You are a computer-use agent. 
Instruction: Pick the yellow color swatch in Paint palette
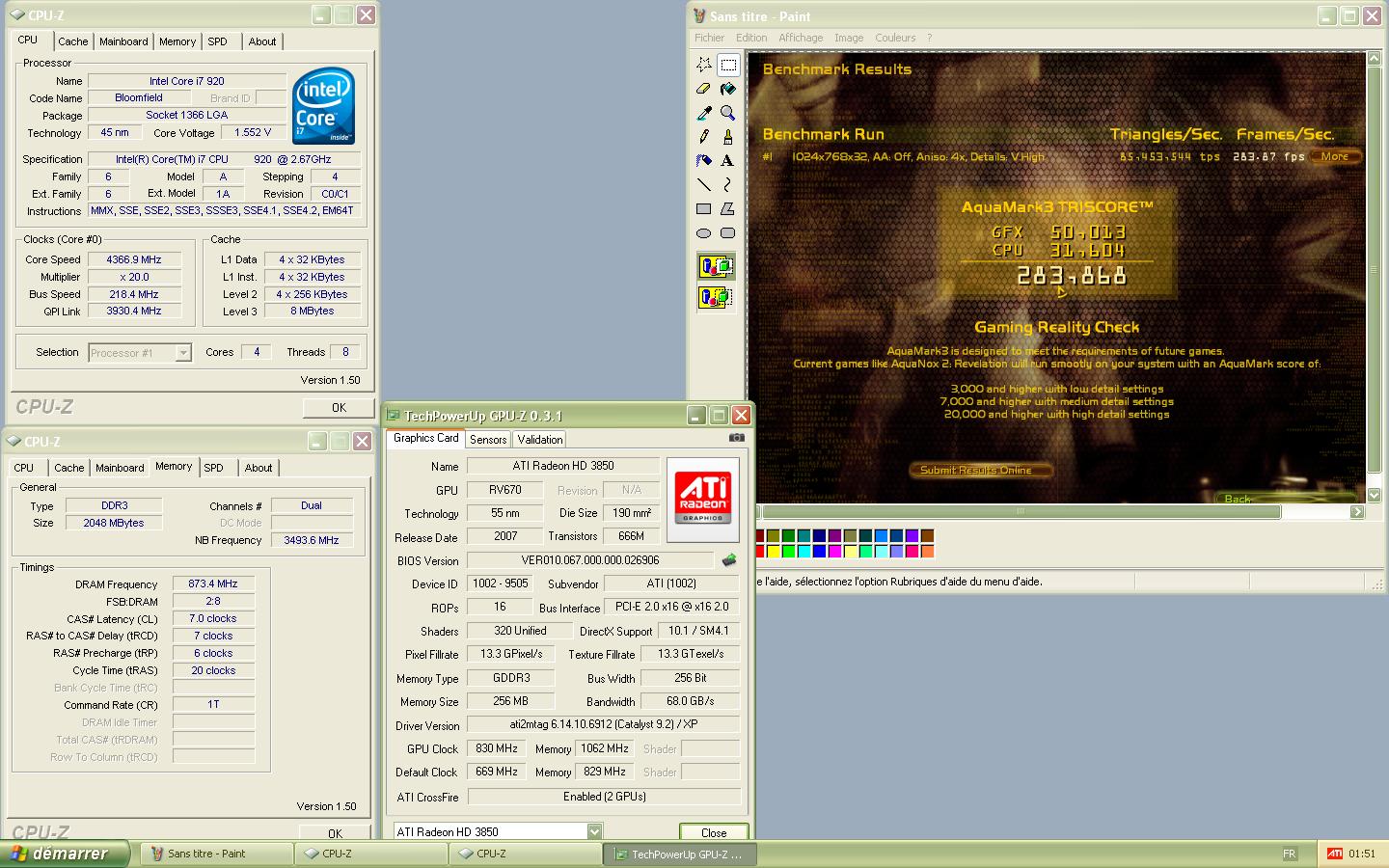pos(775,552)
